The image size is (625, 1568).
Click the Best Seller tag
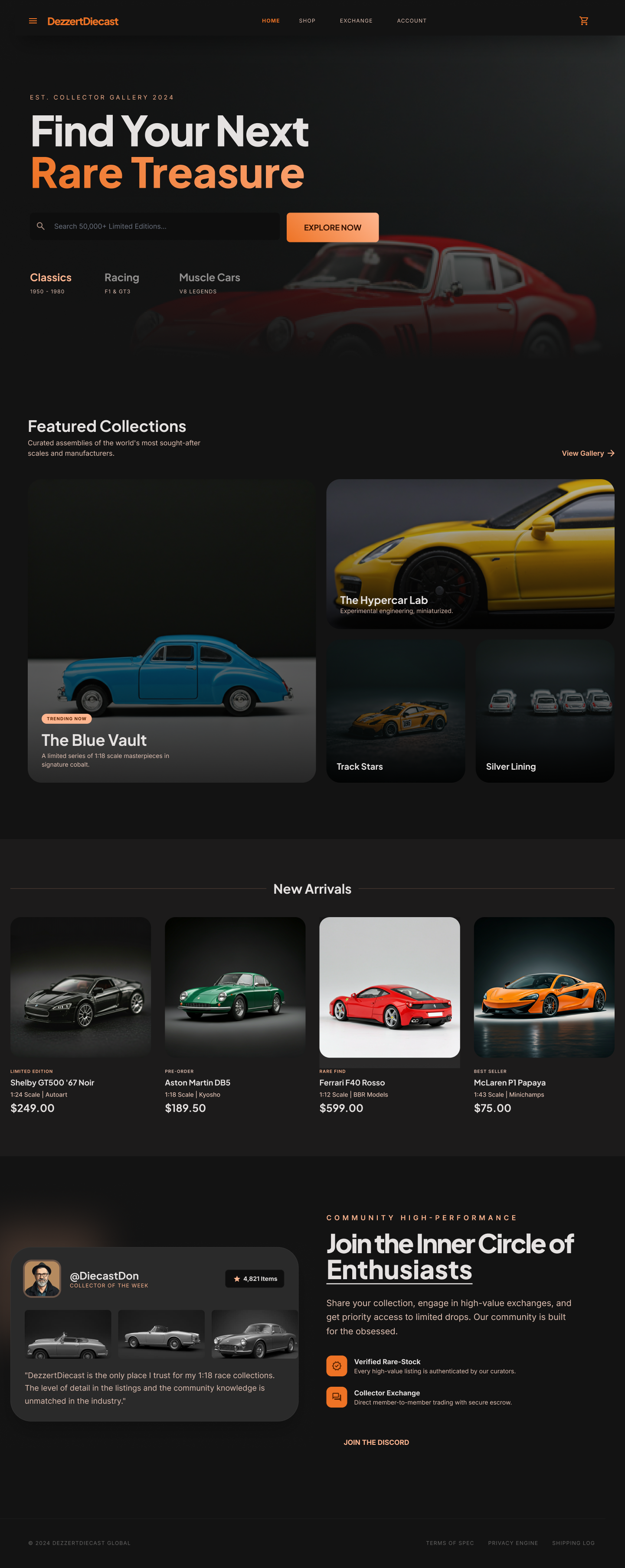click(x=490, y=1071)
